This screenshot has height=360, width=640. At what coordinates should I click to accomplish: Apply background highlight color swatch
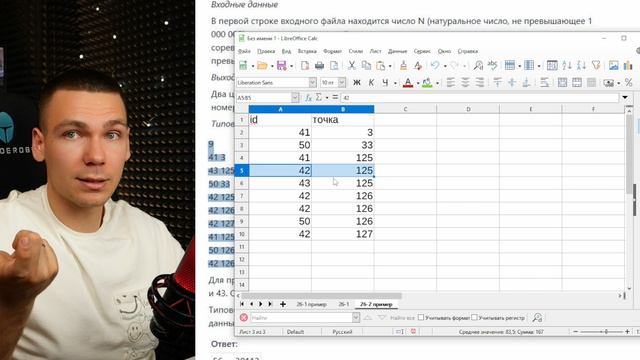pos(427,83)
